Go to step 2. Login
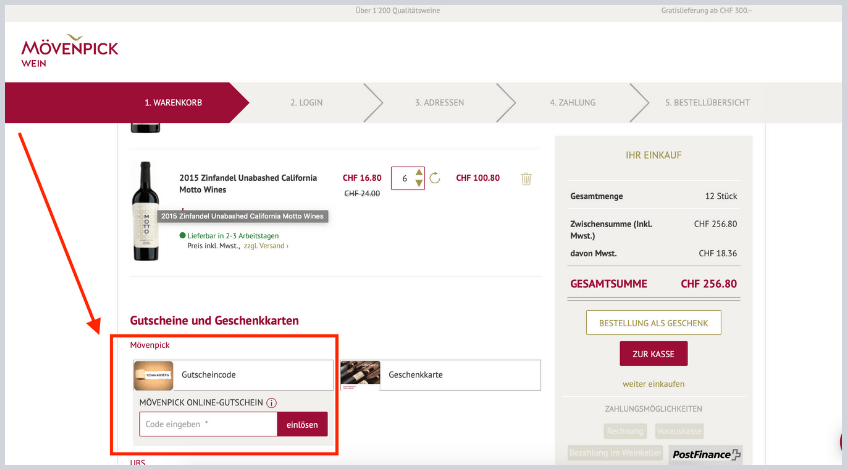The height and width of the screenshot is (470, 847). coord(306,103)
